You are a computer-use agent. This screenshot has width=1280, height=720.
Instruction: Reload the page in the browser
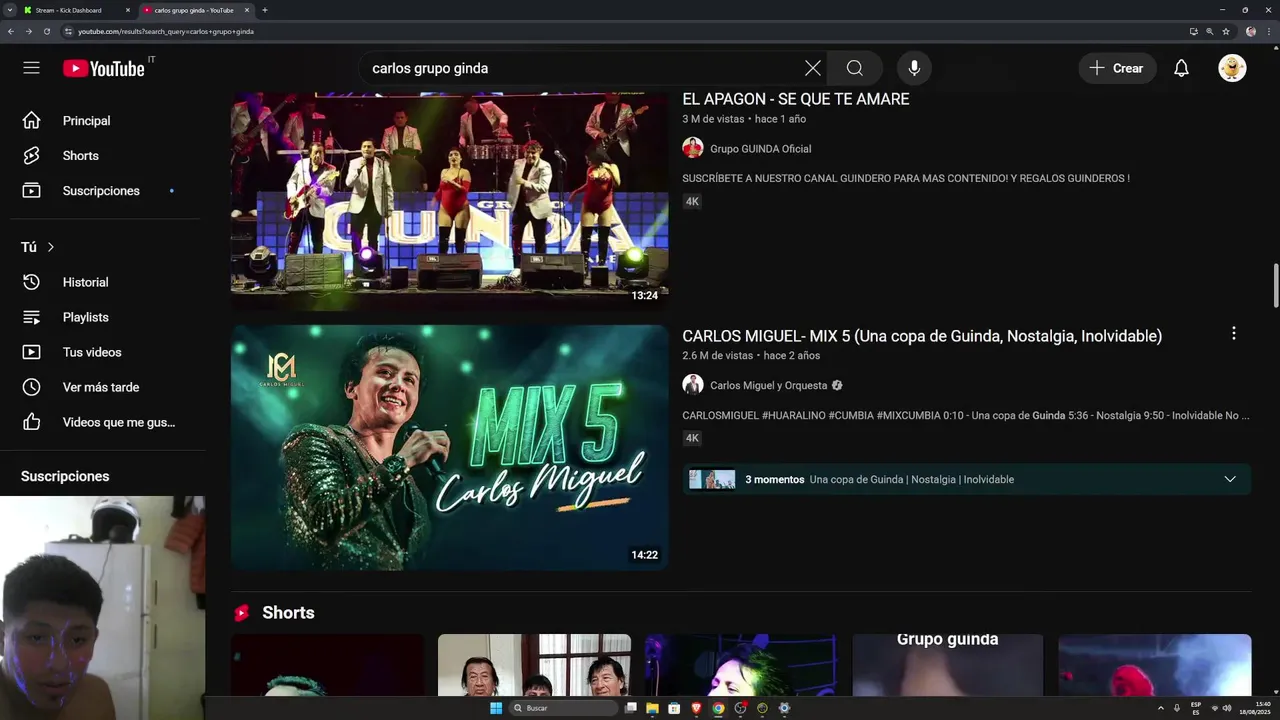click(x=47, y=31)
